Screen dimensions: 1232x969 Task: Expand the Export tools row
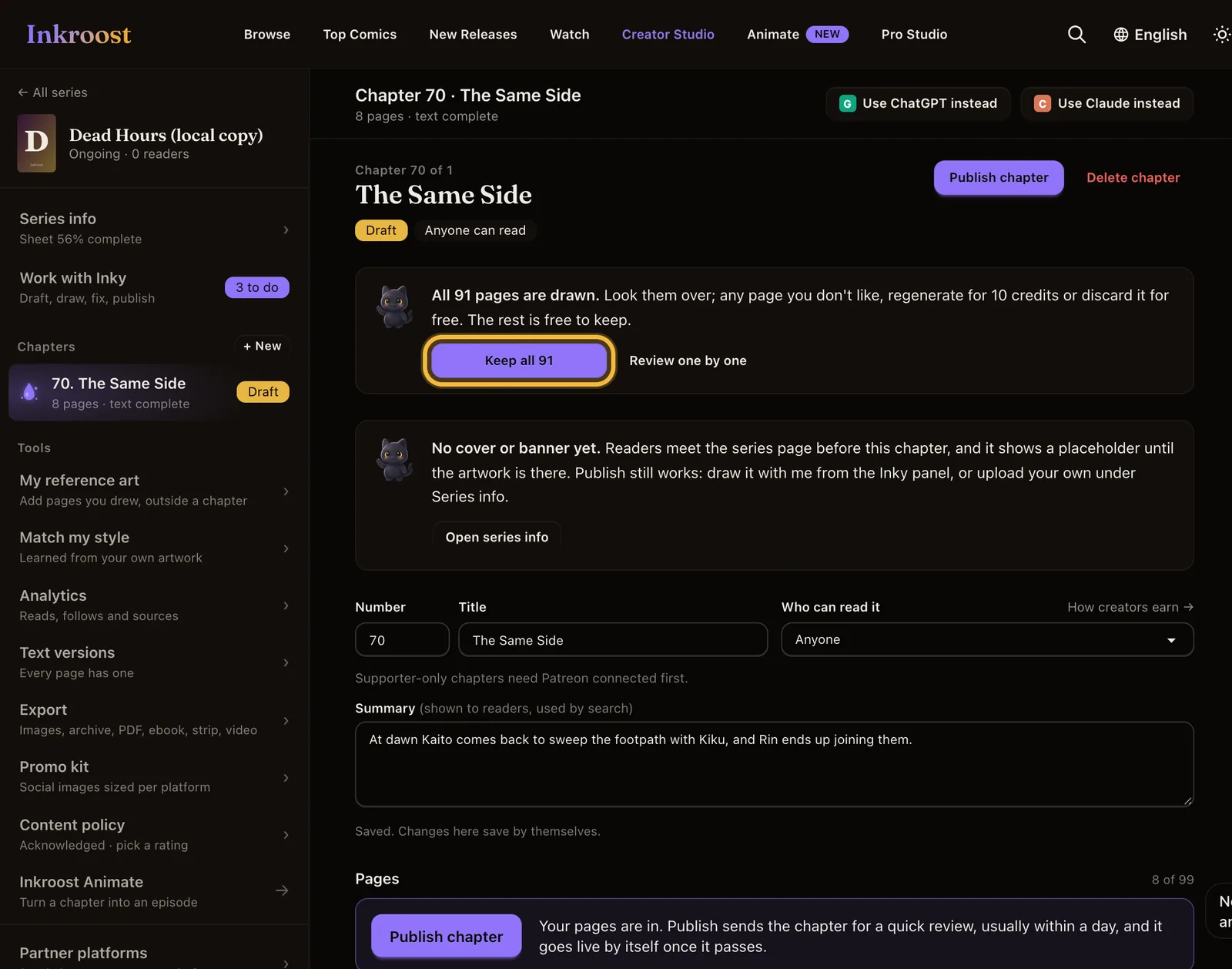click(x=154, y=719)
